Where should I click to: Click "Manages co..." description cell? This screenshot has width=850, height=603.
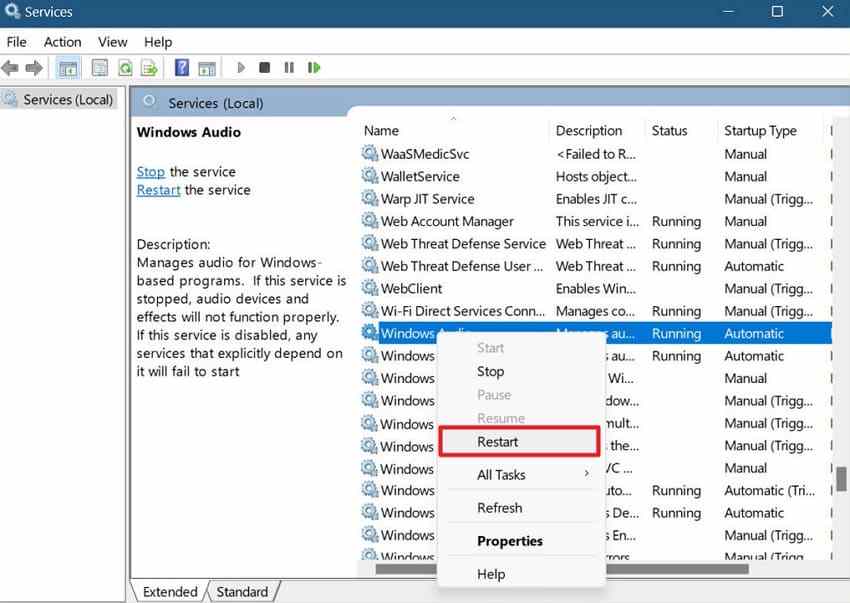[595, 311]
